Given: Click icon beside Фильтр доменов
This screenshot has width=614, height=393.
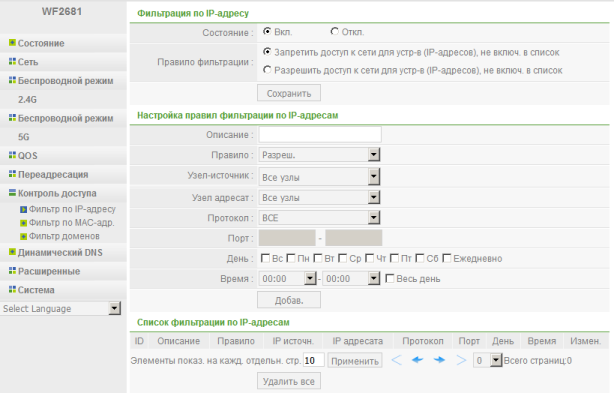Looking at the screenshot, I should (x=23, y=236).
